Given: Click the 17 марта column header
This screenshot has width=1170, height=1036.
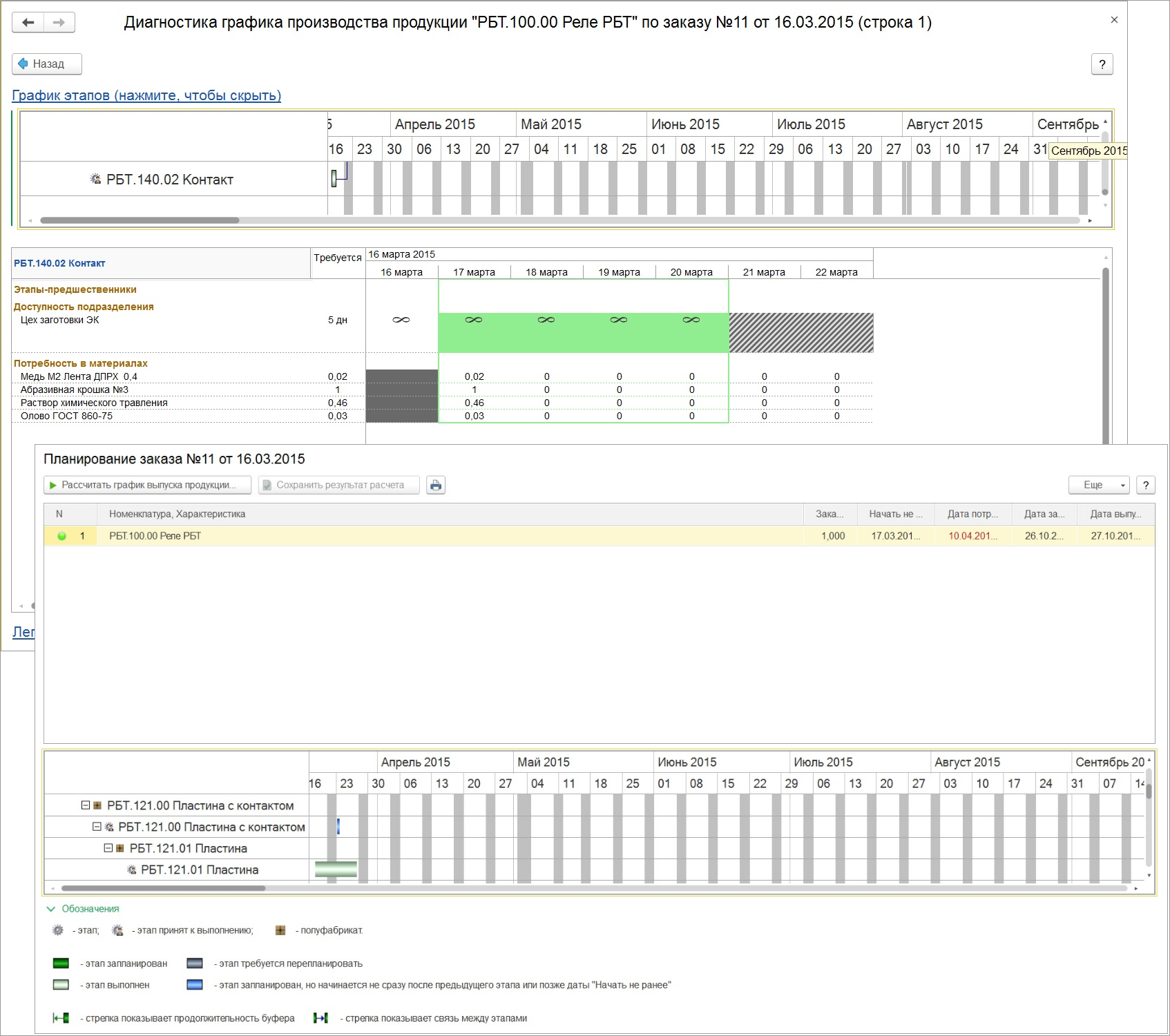Looking at the screenshot, I should 474,272.
